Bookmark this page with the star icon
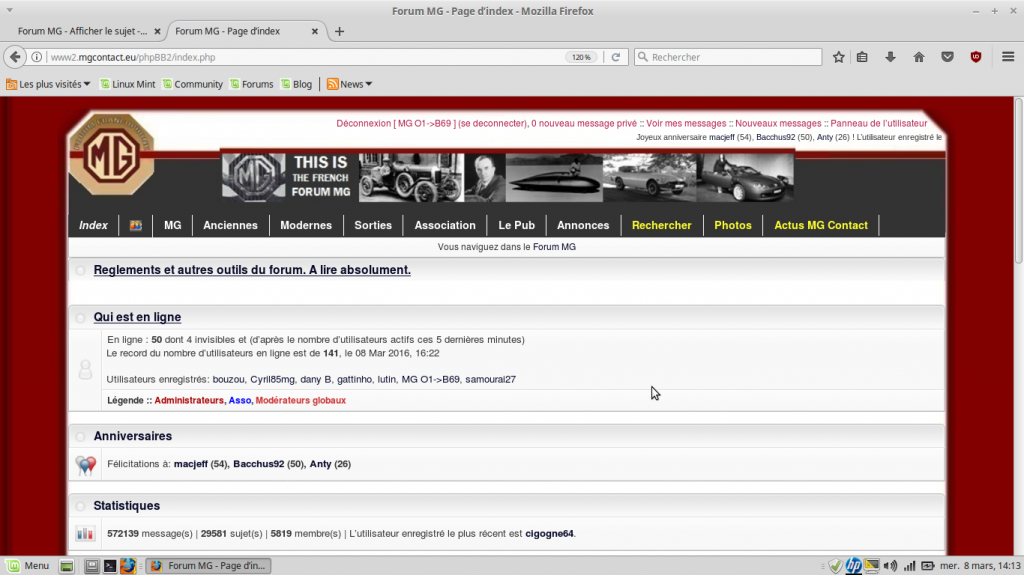The image size is (1024, 575). 839,57
